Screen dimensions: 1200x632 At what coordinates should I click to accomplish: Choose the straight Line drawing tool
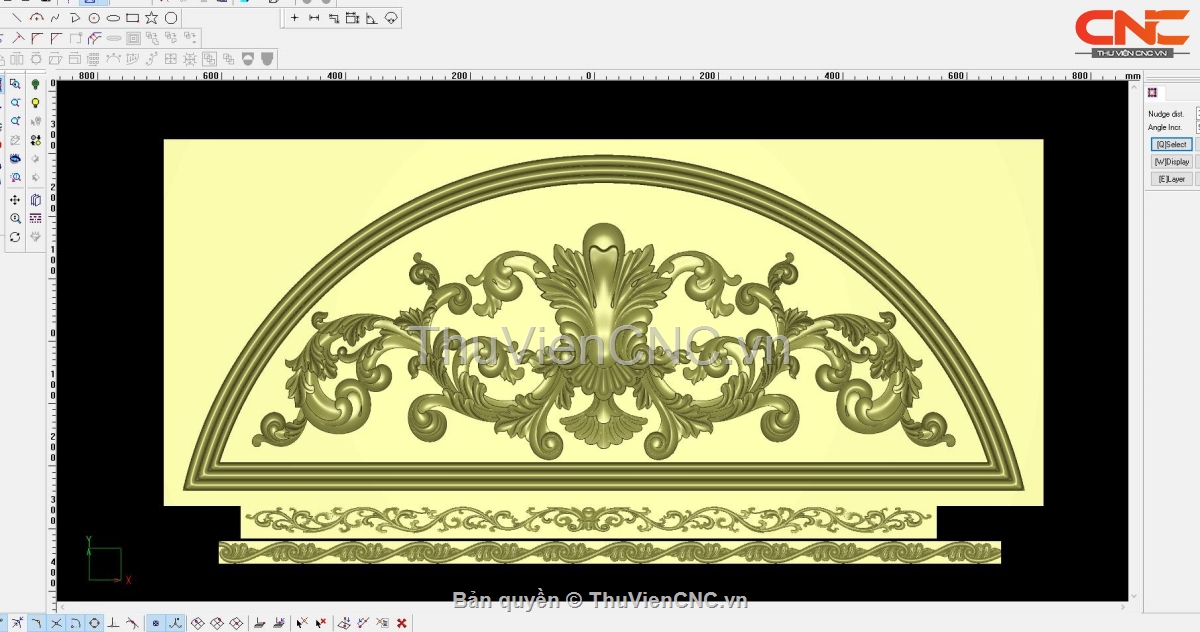pyautogui.click(x=17, y=18)
